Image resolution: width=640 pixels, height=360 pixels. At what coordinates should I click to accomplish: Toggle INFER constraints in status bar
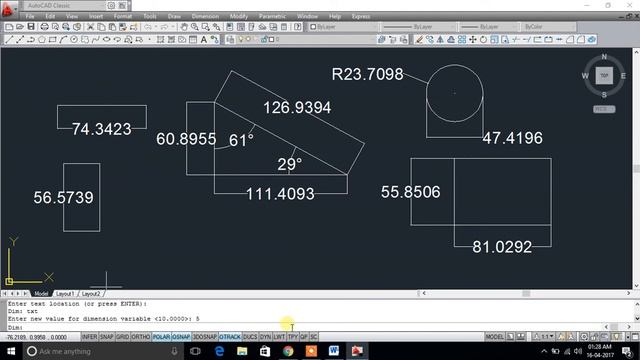(89, 337)
